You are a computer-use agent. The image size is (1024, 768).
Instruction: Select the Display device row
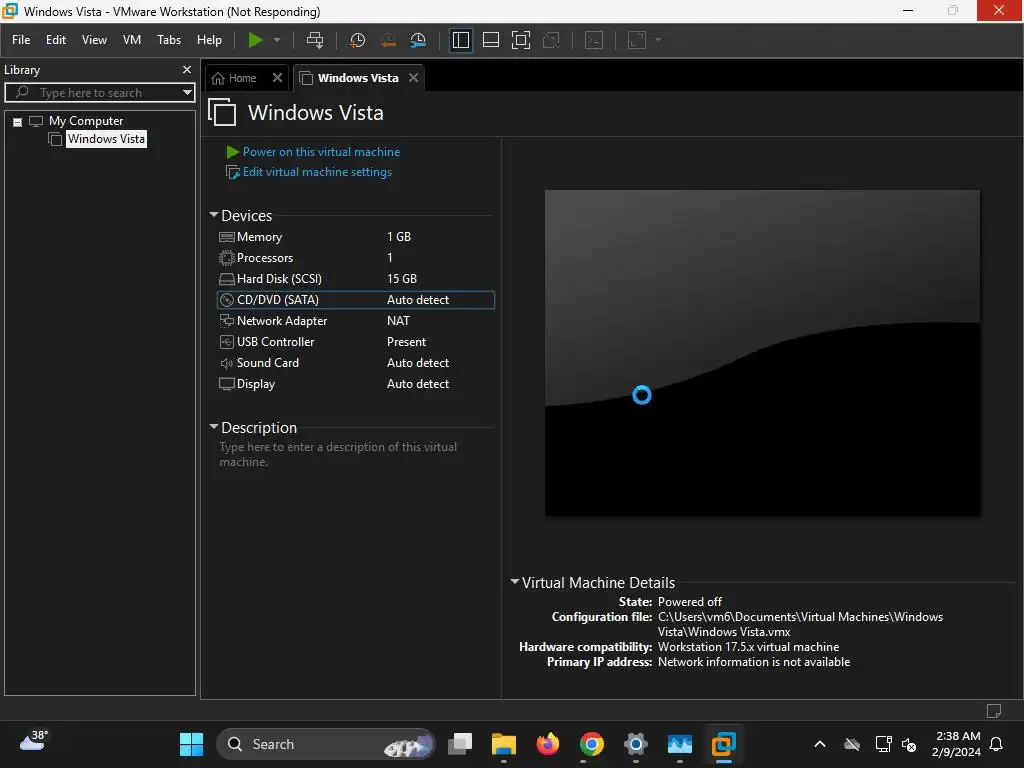click(x=355, y=383)
